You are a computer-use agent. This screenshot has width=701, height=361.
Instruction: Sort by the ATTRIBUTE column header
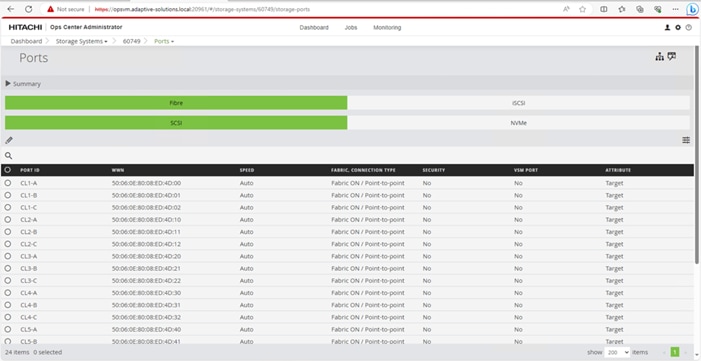click(x=618, y=170)
